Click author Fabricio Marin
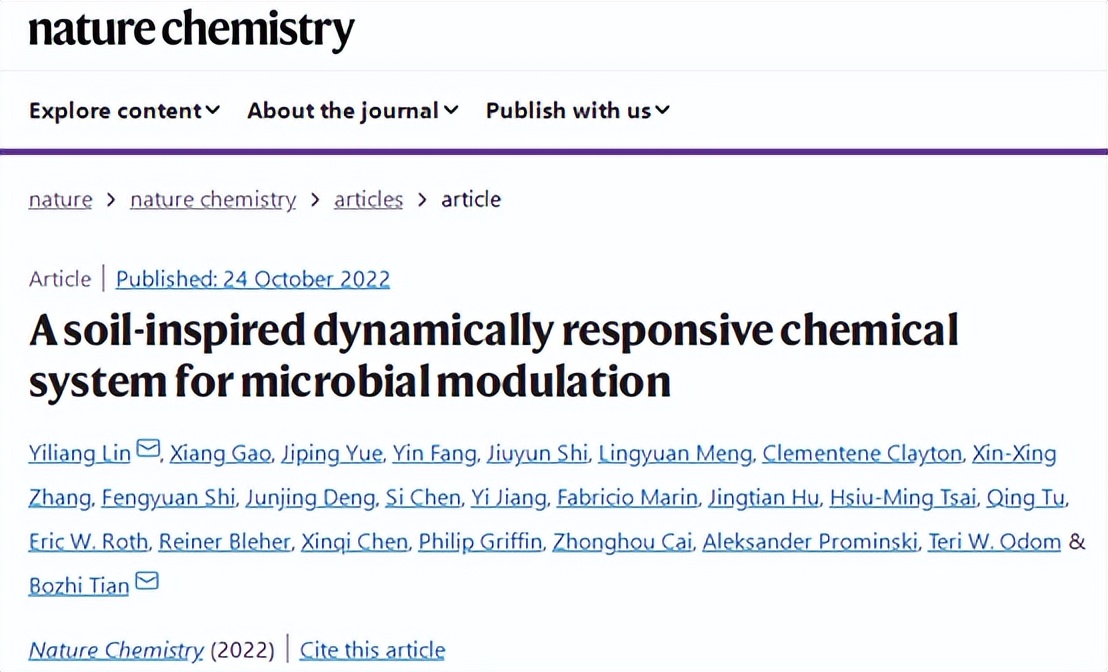1108x672 pixels. [x=626, y=498]
